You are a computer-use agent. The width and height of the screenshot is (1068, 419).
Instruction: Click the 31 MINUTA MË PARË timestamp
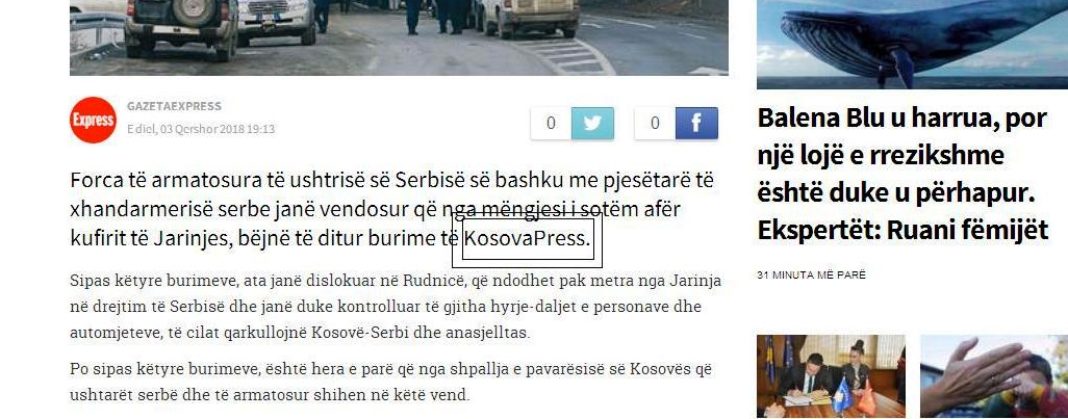[x=811, y=275]
